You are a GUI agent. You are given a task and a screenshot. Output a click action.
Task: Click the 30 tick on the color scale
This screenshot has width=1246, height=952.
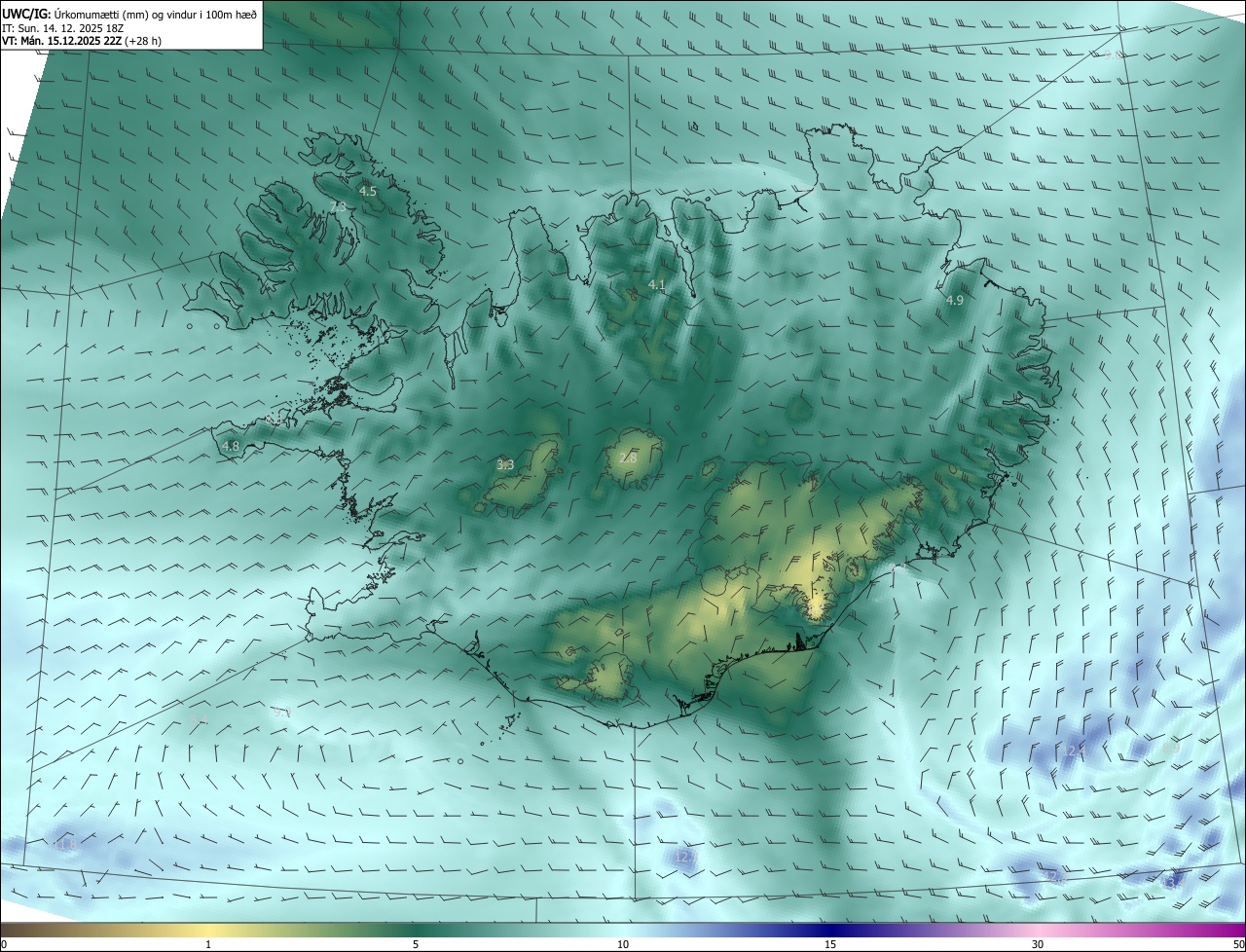pos(1038,944)
